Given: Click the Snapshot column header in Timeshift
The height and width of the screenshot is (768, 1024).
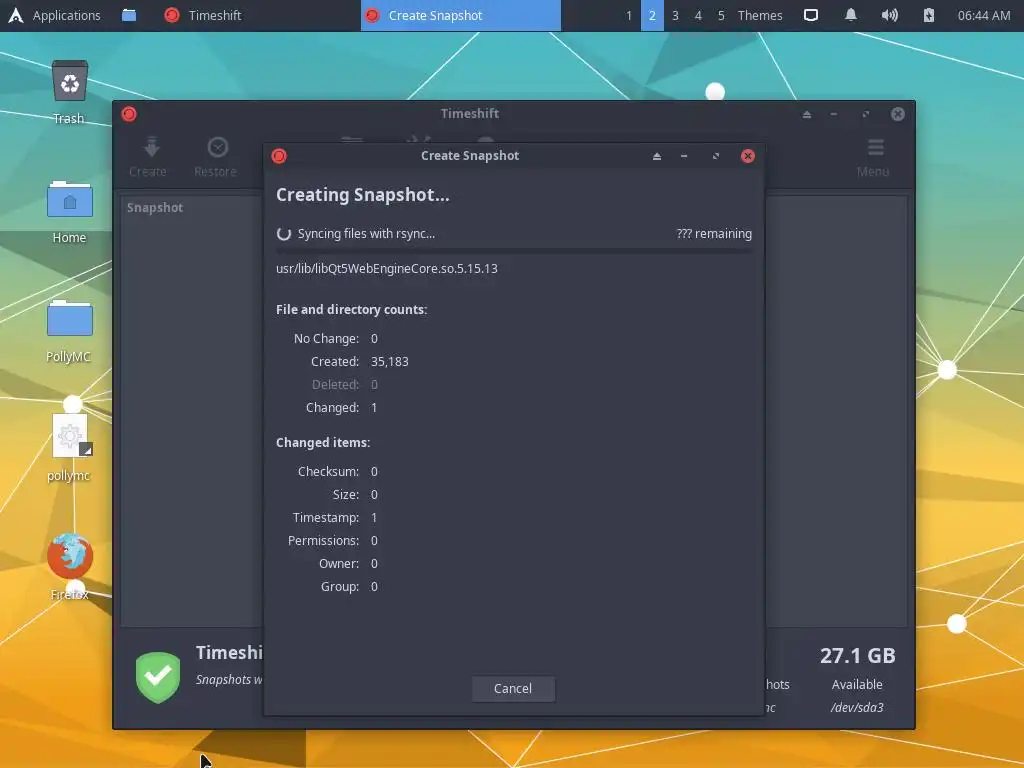Looking at the screenshot, I should [155, 208].
